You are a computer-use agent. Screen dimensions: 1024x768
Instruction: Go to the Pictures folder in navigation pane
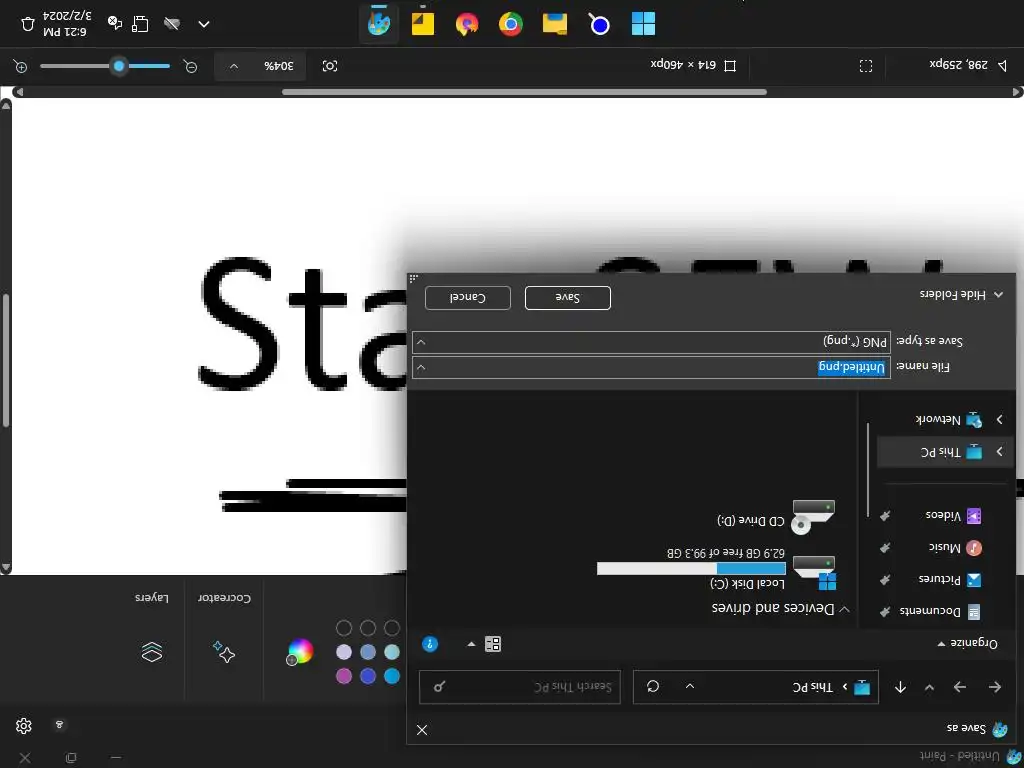tap(942, 579)
